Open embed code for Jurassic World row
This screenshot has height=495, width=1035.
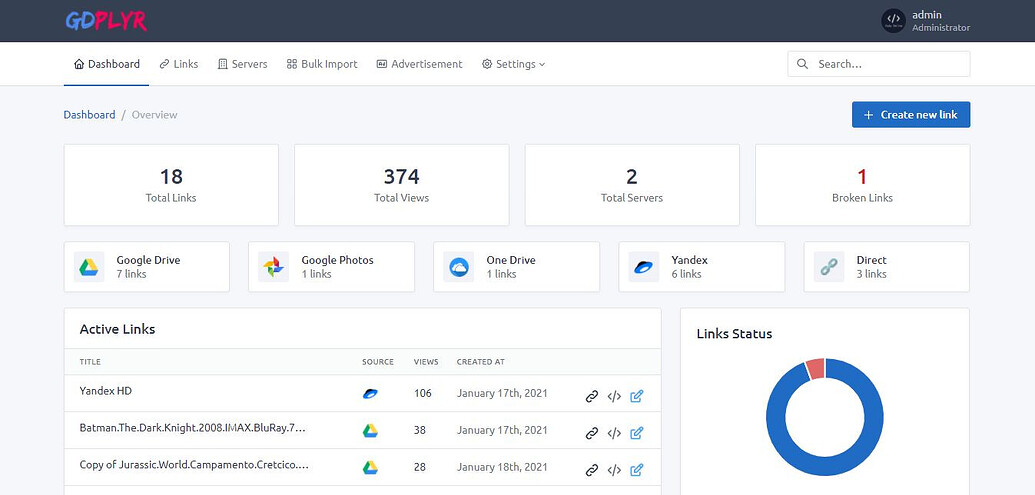pyautogui.click(x=614, y=470)
